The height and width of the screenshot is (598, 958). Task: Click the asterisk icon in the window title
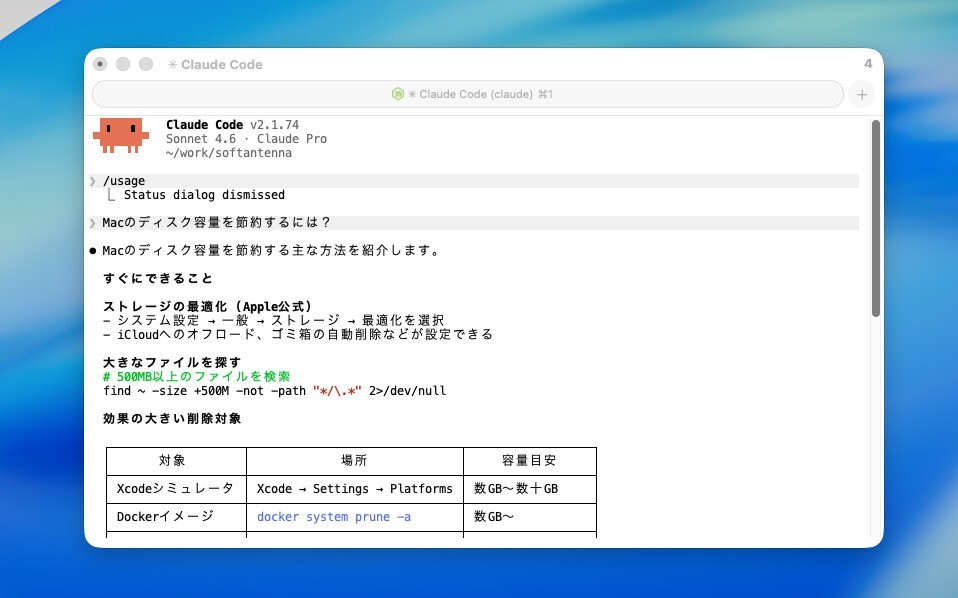click(x=172, y=64)
